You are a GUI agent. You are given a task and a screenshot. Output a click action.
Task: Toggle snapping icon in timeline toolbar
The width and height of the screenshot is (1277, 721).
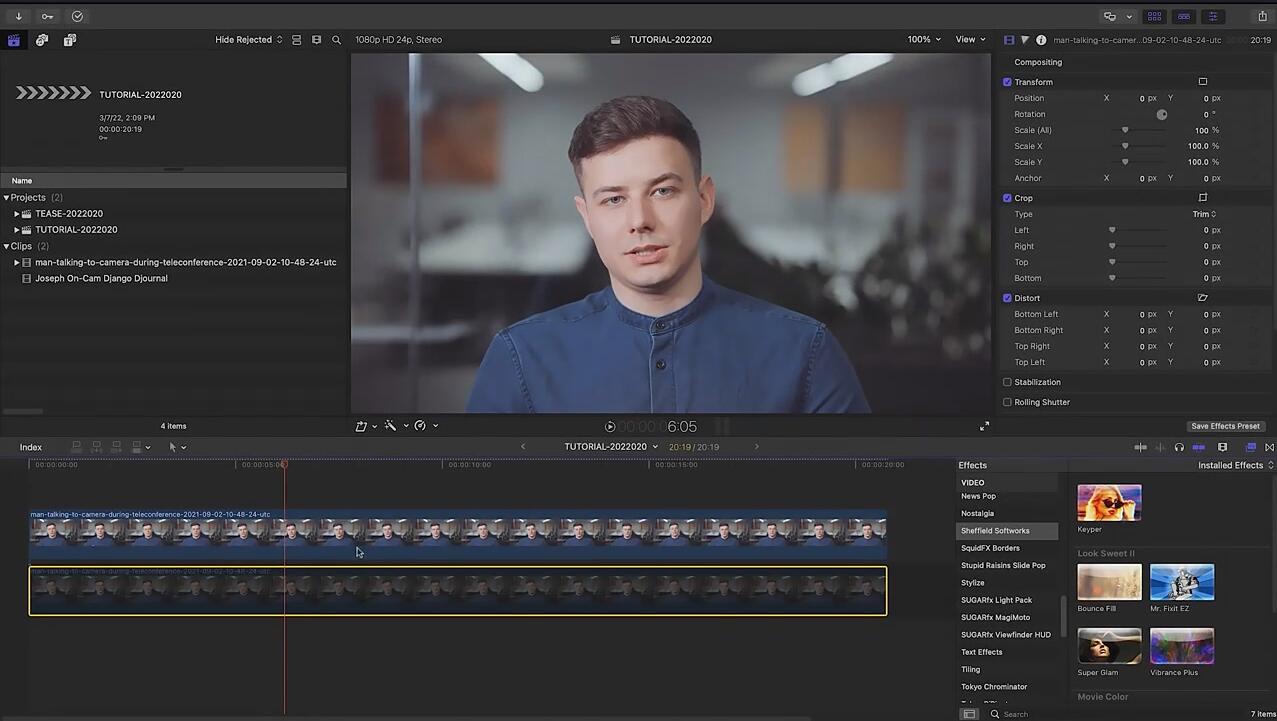coord(1199,447)
